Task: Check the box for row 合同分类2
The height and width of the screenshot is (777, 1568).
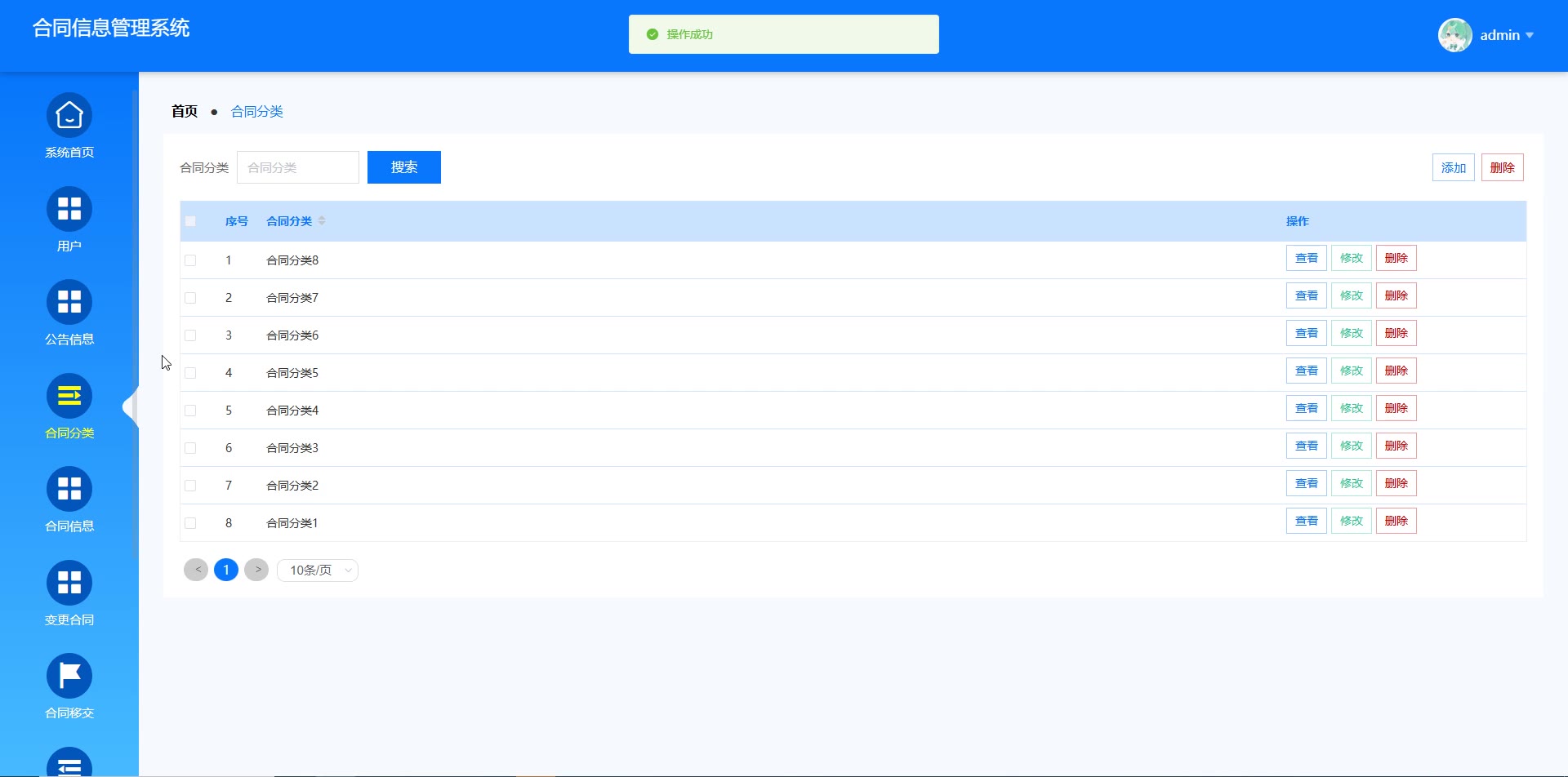Action: click(190, 486)
